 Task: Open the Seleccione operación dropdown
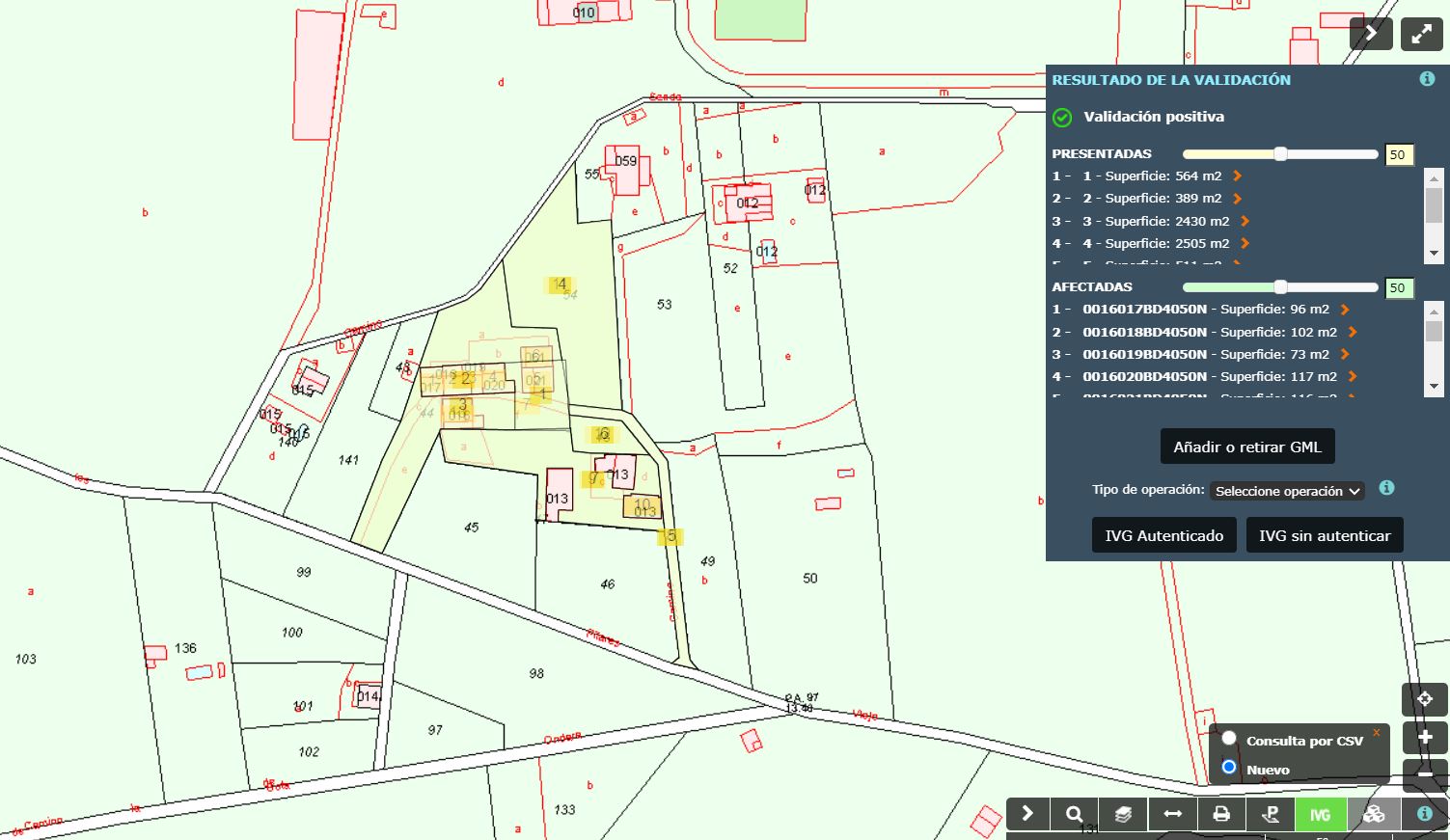coord(1287,491)
